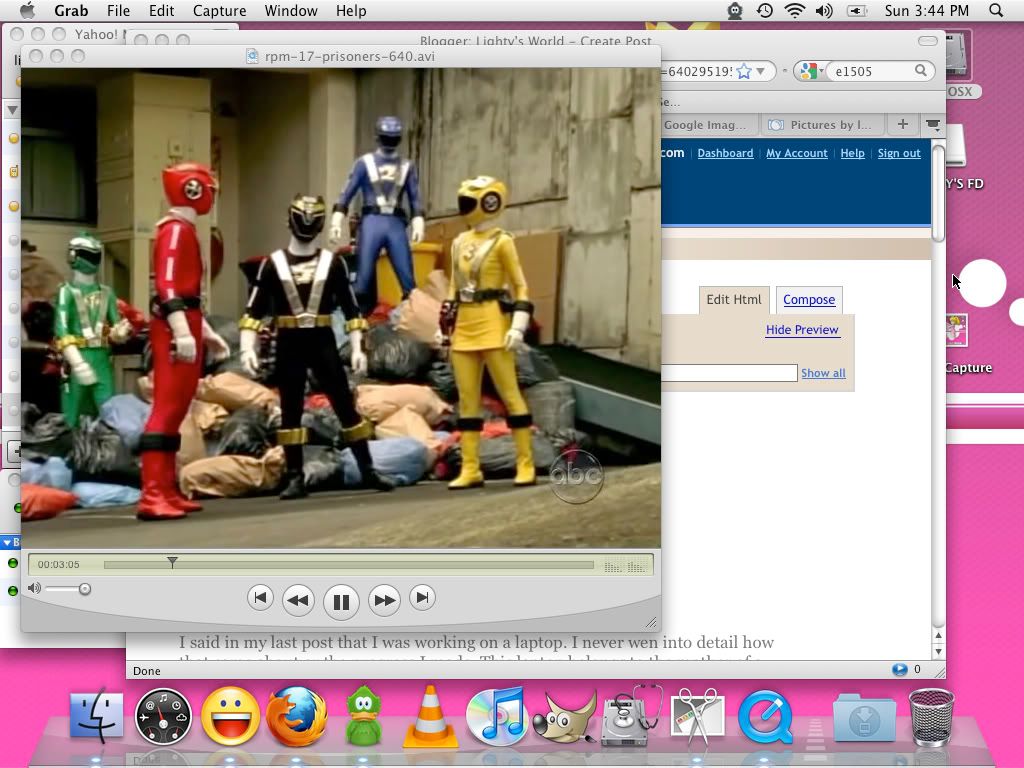Switch to the Compose tab
The image size is (1024, 768).
point(808,300)
